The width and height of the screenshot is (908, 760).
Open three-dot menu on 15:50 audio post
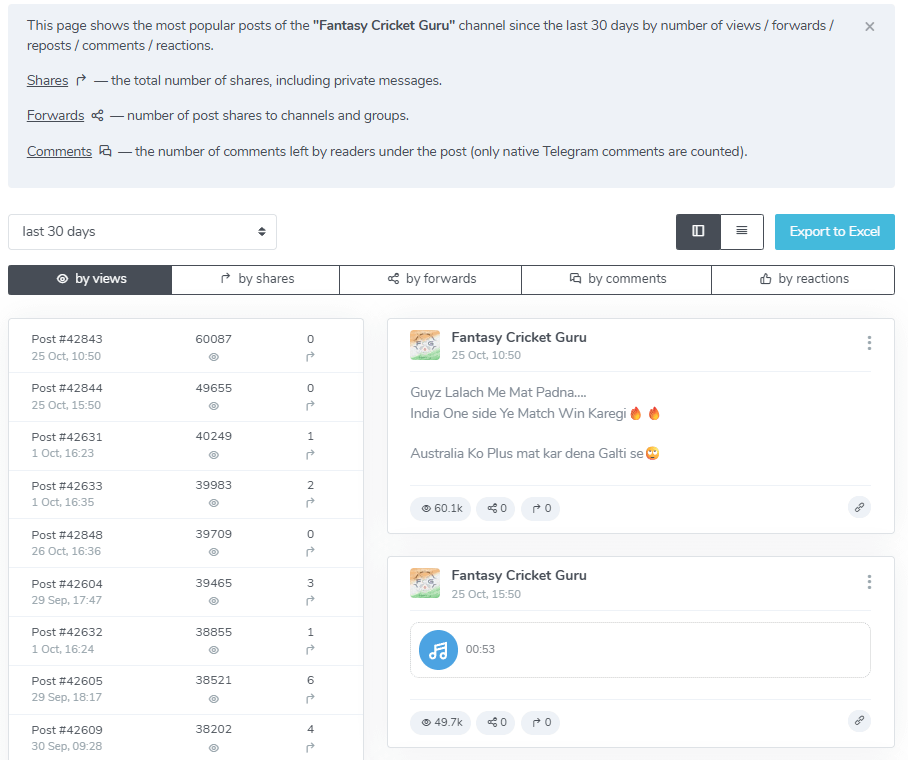point(869,582)
